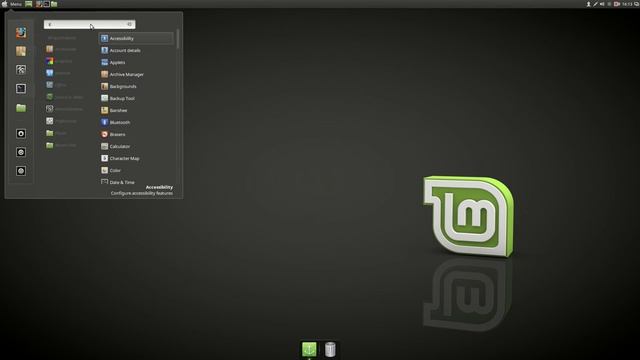Launch Firefox from the menu favorites
Image resolution: width=640 pixels, height=360 pixels.
pos(21,33)
